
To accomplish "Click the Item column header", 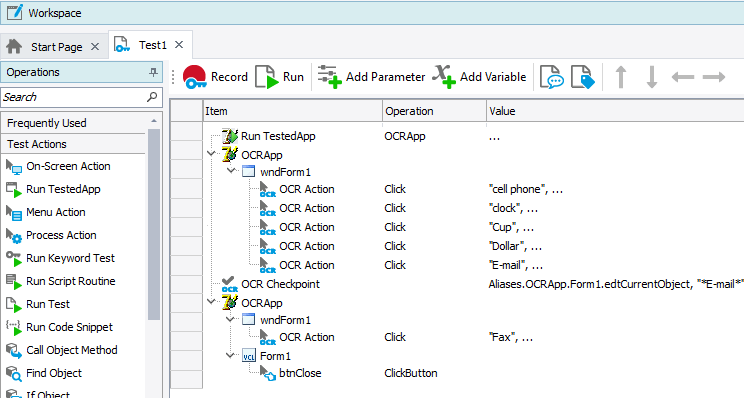I will coord(293,111).
